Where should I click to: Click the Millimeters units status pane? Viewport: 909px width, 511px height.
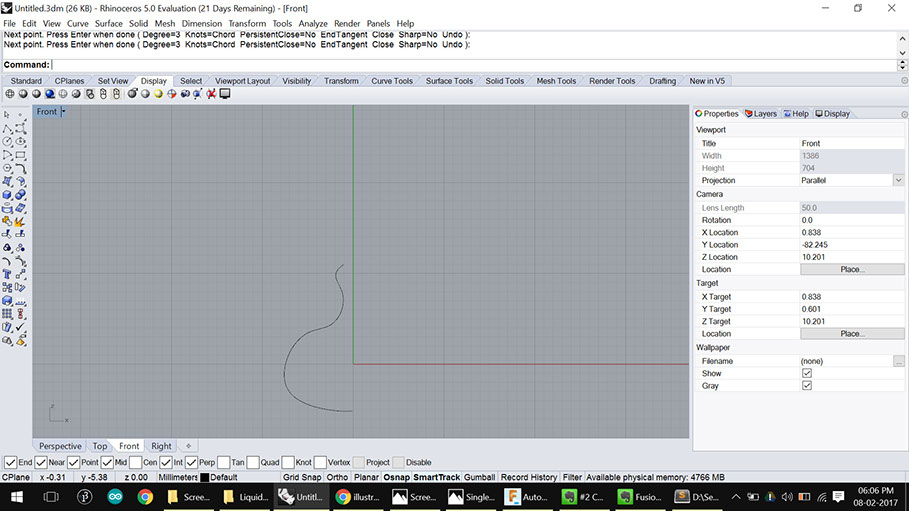pos(177,477)
